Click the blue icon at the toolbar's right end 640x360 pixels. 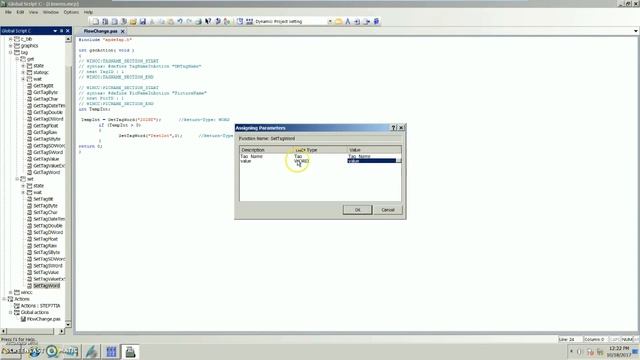376,21
